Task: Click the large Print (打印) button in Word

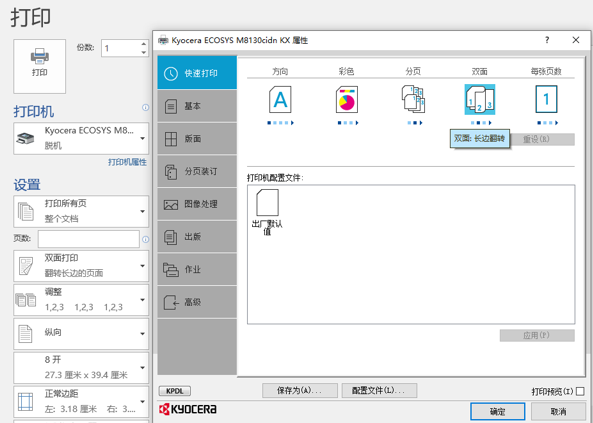Action: click(39, 66)
